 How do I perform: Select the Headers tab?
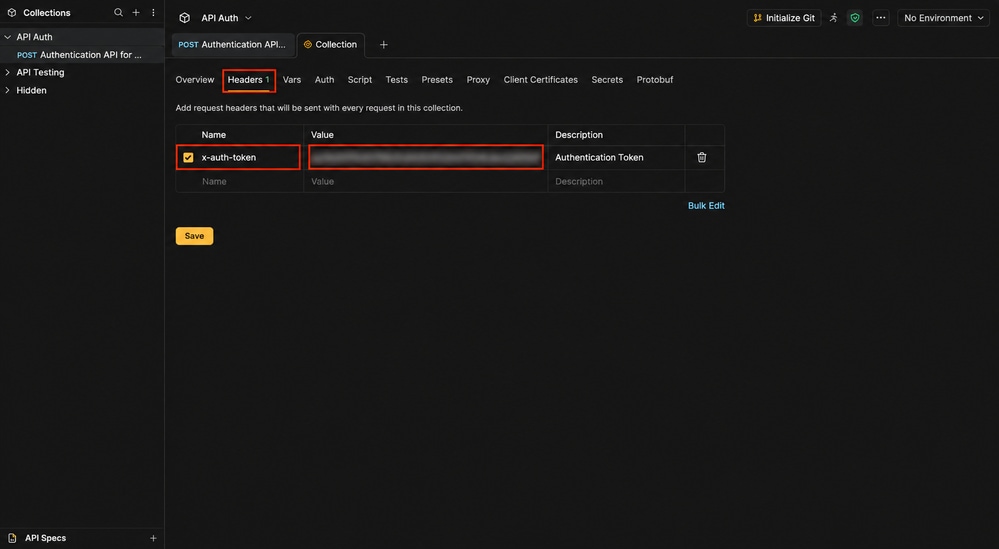pyautogui.click(x=248, y=80)
